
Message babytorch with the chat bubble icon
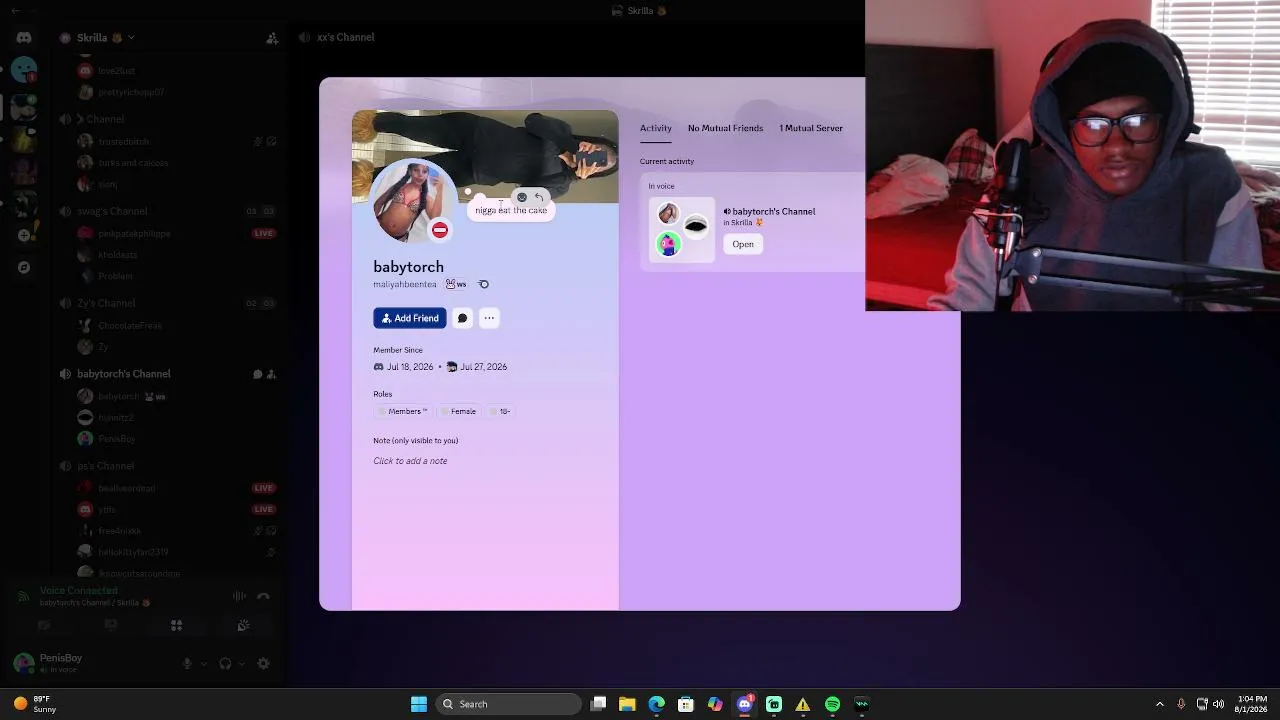[x=462, y=318]
